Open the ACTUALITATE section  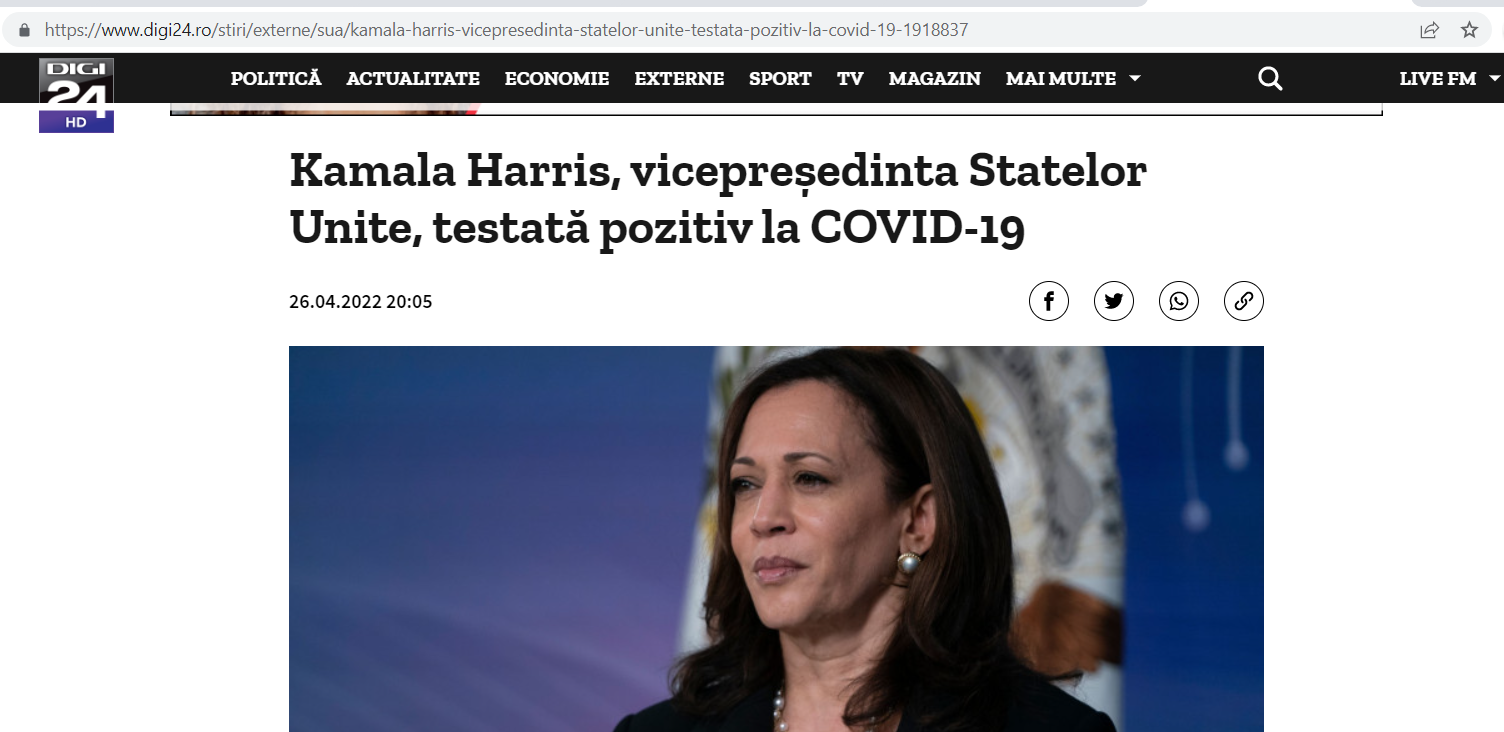pos(413,78)
